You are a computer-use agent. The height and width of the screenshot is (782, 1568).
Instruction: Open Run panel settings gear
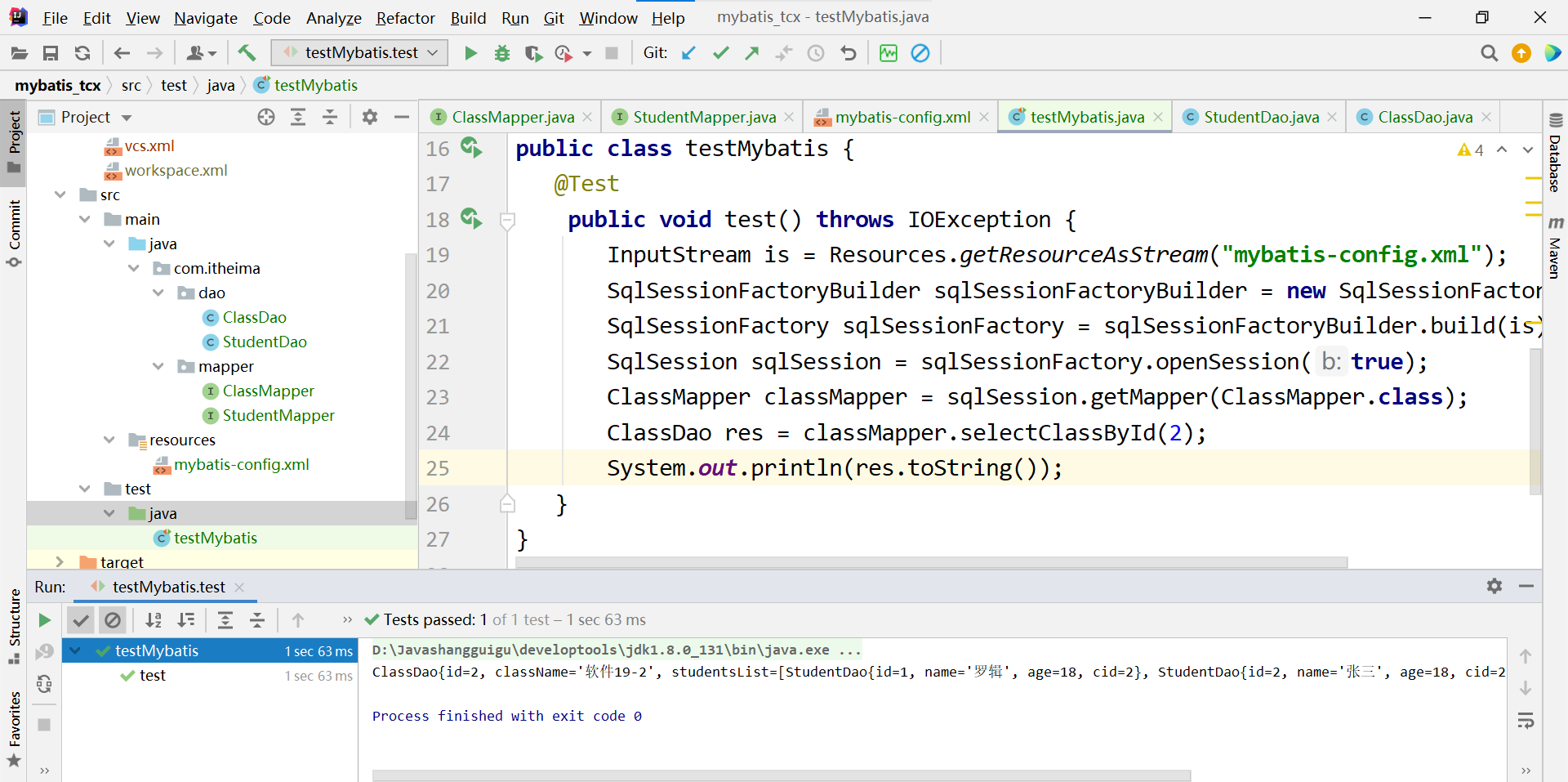pyautogui.click(x=1494, y=586)
